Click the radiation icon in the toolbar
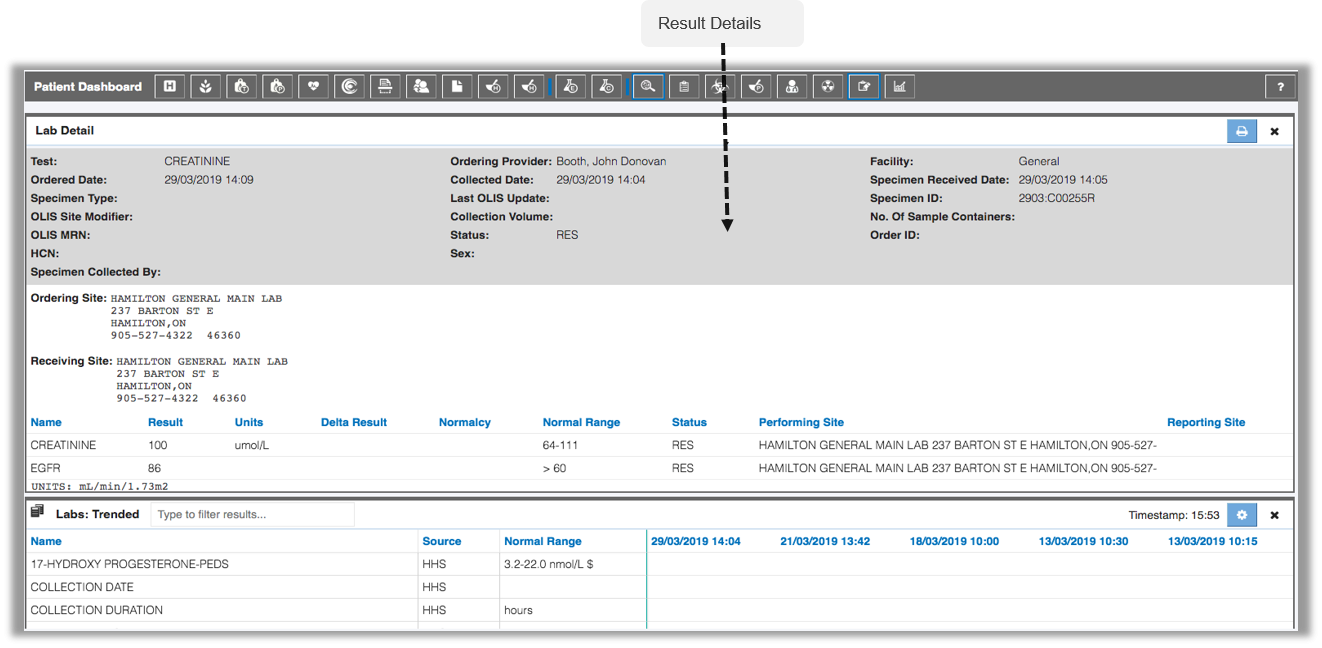The width and height of the screenshot is (1322, 648). (827, 86)
